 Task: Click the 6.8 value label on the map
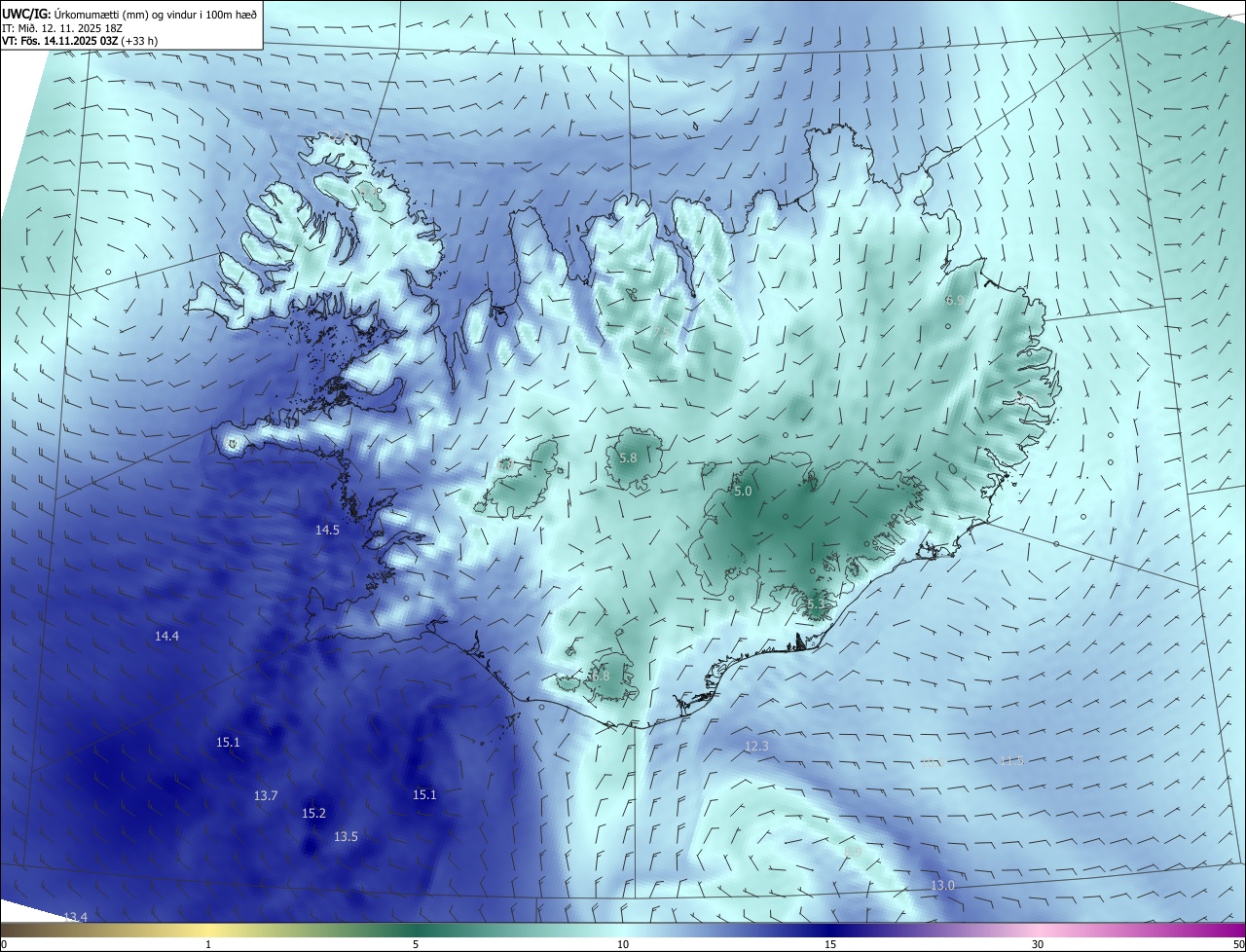tap(601, 676)
